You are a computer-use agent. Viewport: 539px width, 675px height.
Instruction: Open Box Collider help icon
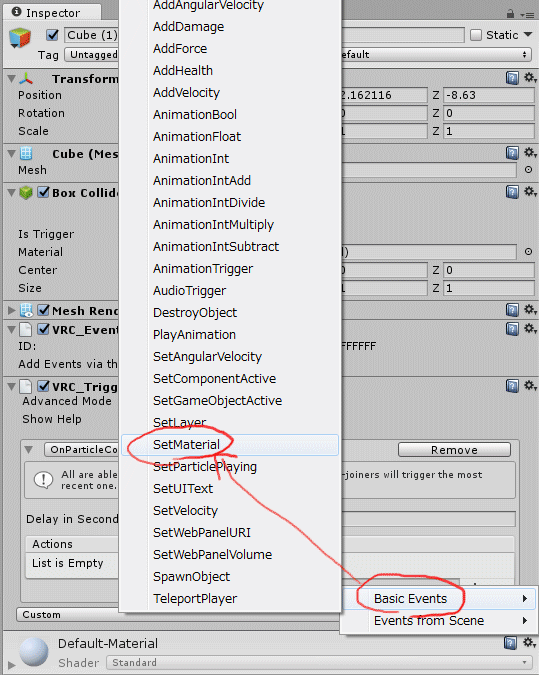[512, 192]
